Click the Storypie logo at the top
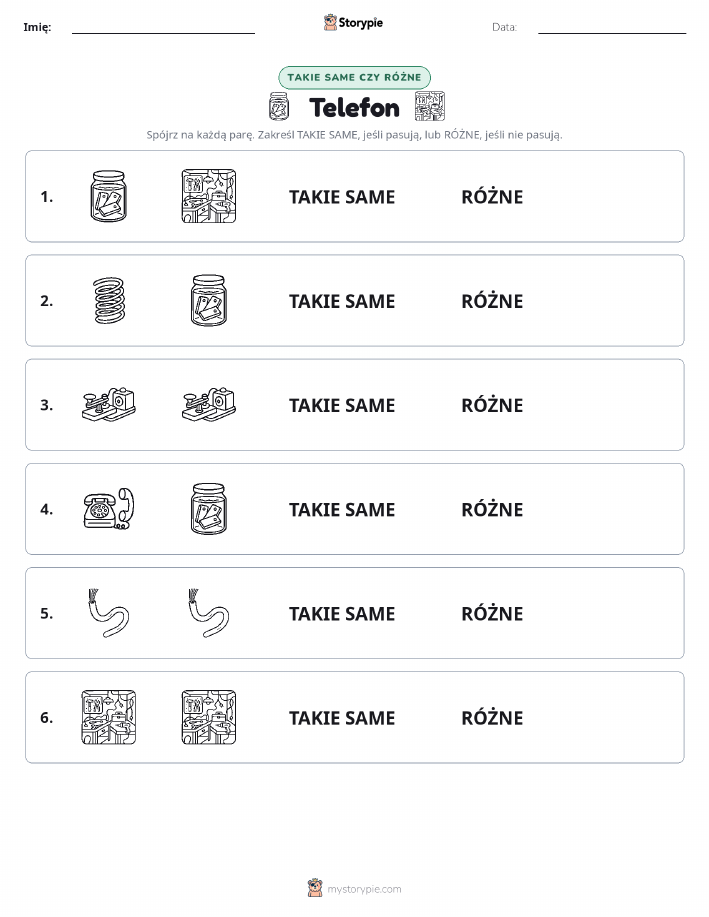The width and height of the screenshot is (709, 917). (353, 23)
